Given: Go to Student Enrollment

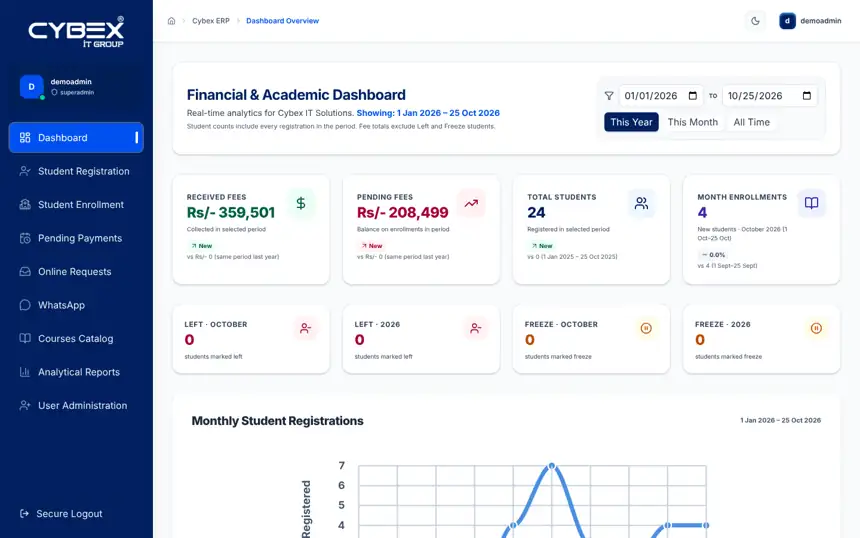Looking at the screenshot, I should point(76,205).
